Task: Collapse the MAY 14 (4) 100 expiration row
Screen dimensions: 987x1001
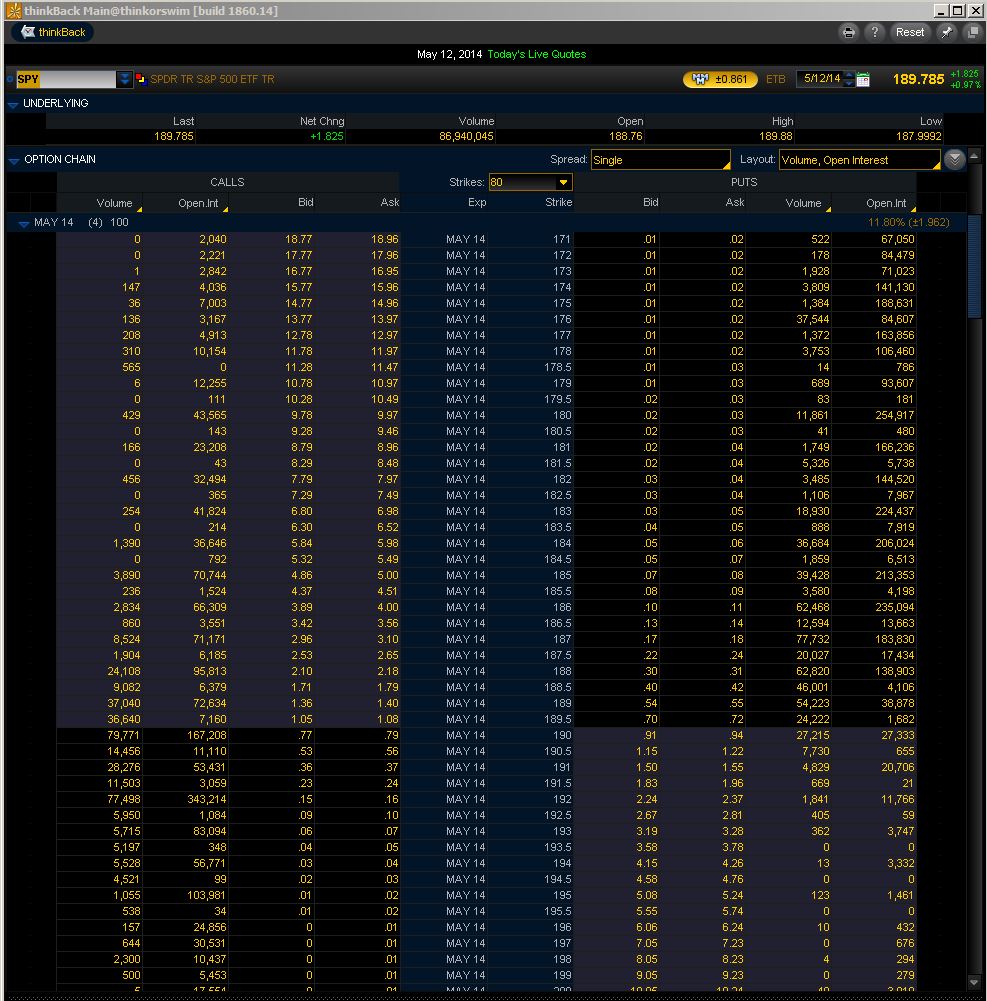Action: click(x=24, y=223)
